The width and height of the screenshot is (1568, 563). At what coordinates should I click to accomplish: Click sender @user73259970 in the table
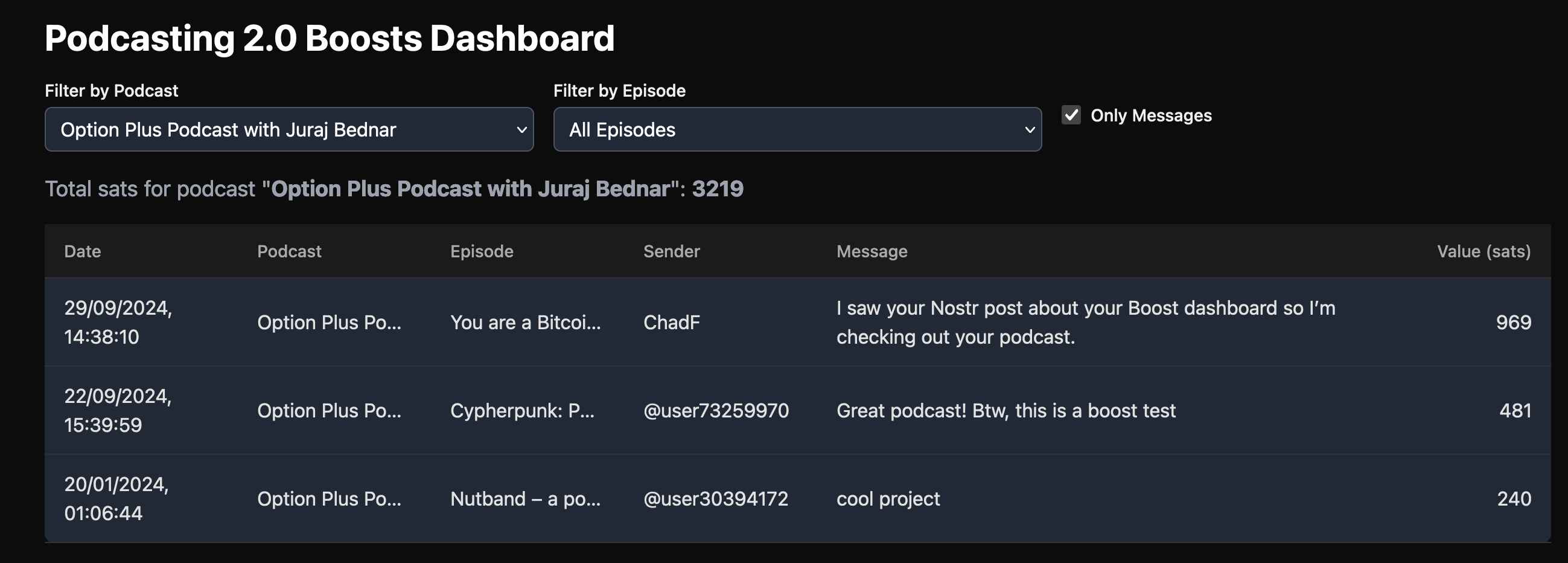pos(716,411)
